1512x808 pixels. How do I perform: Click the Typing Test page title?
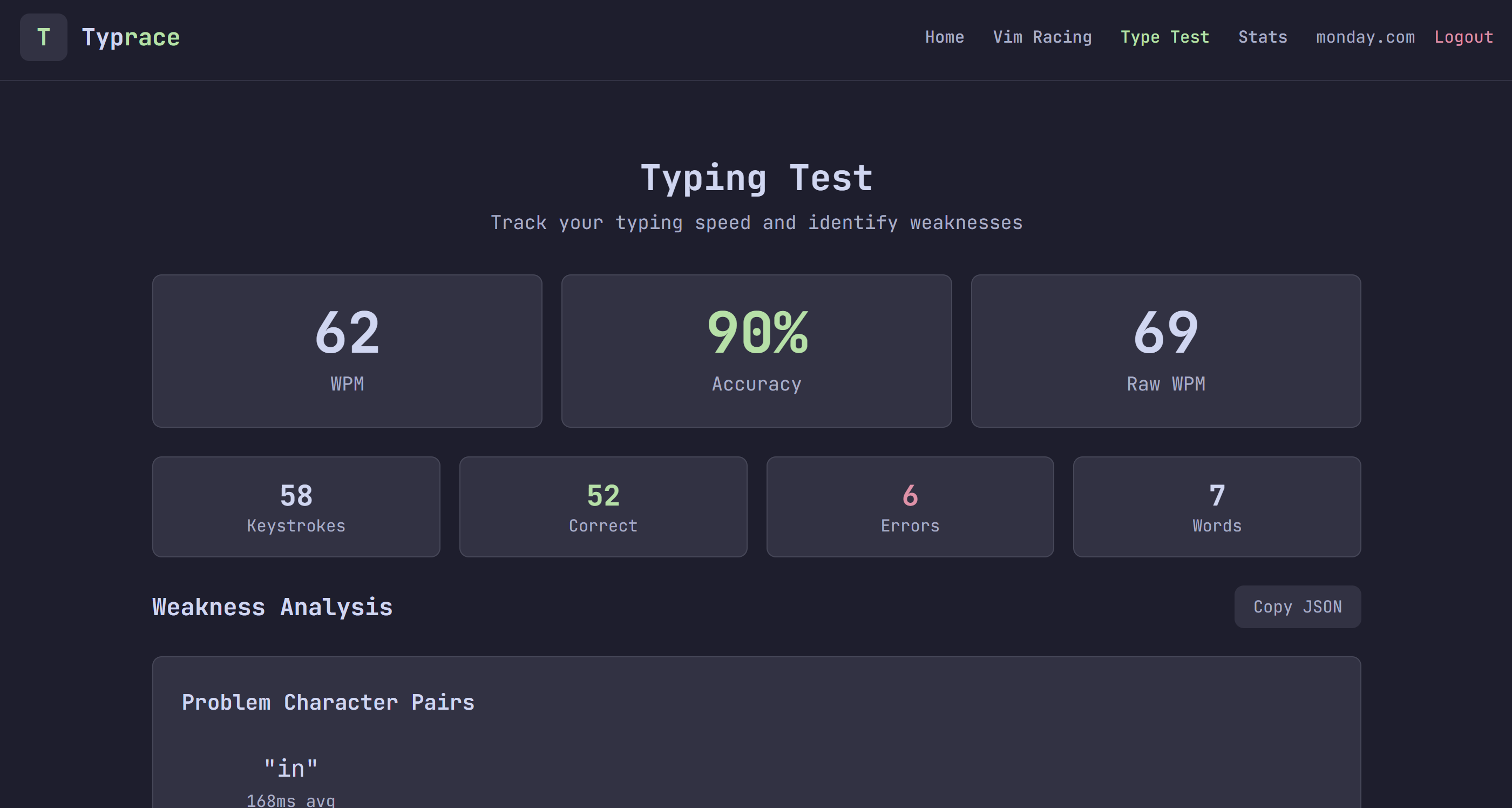click(756, 179)
